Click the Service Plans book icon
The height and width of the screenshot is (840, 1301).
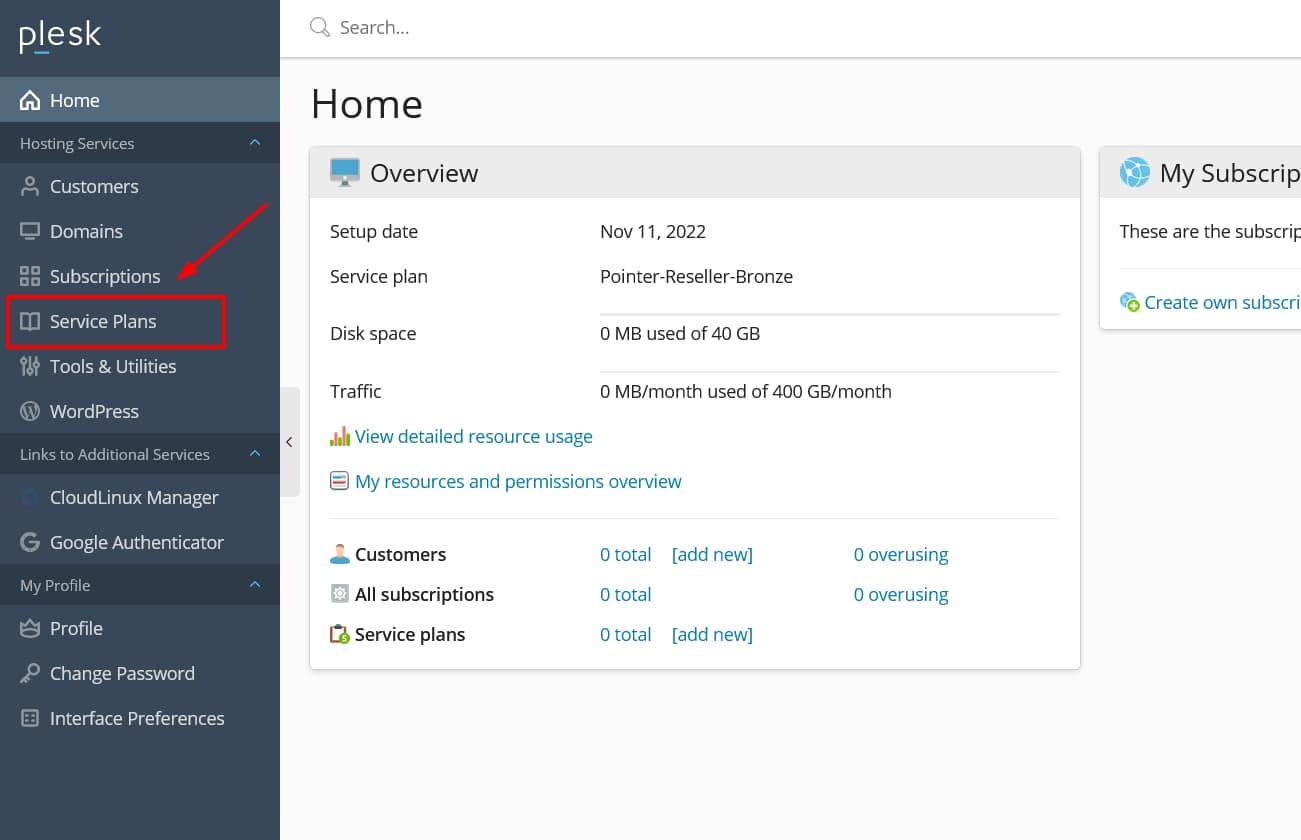[30, 321]
